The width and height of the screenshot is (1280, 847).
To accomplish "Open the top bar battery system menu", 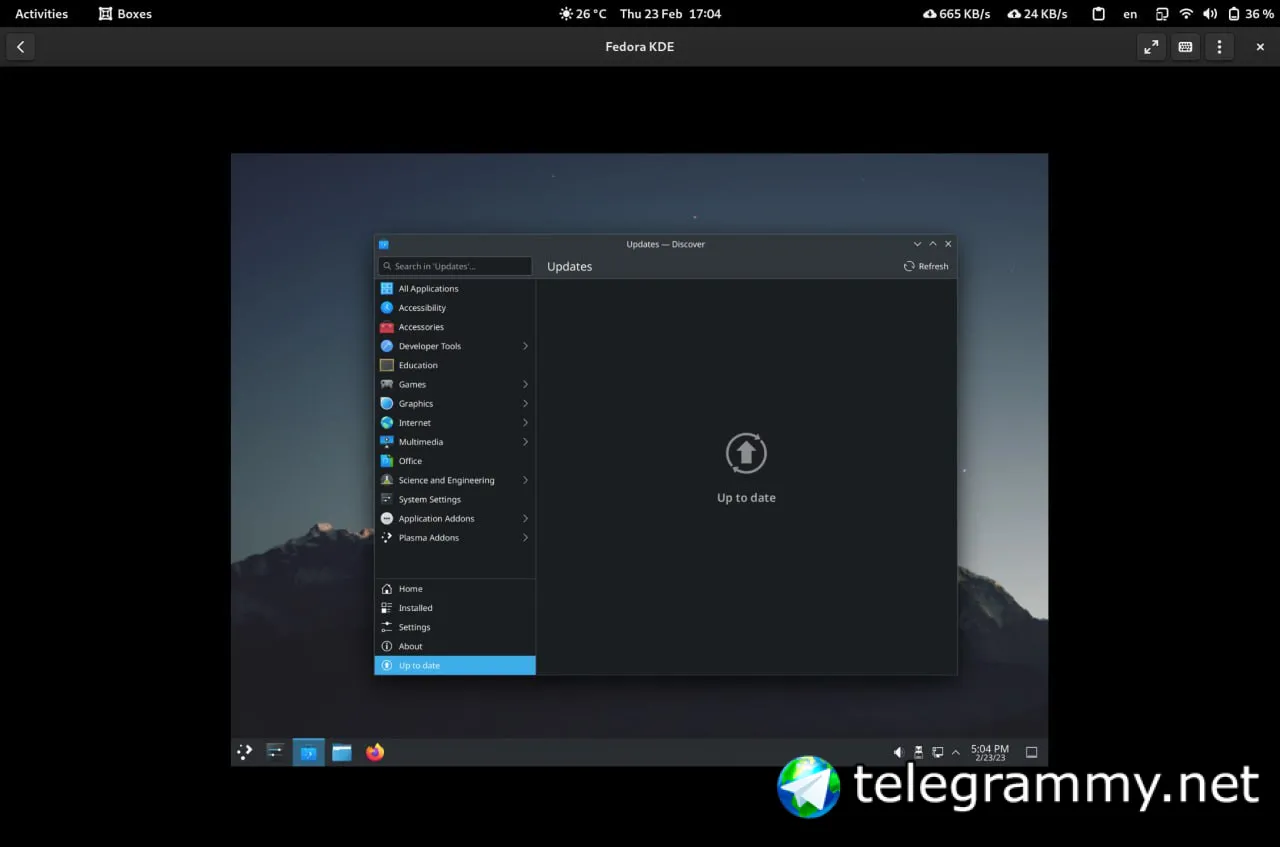I will 1251,14.
